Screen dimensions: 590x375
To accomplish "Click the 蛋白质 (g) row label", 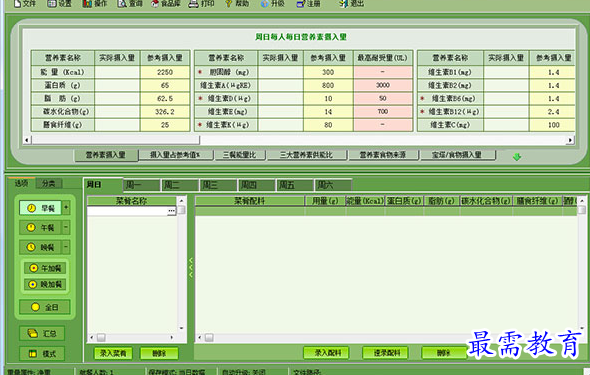I will (x=62, y=85).
